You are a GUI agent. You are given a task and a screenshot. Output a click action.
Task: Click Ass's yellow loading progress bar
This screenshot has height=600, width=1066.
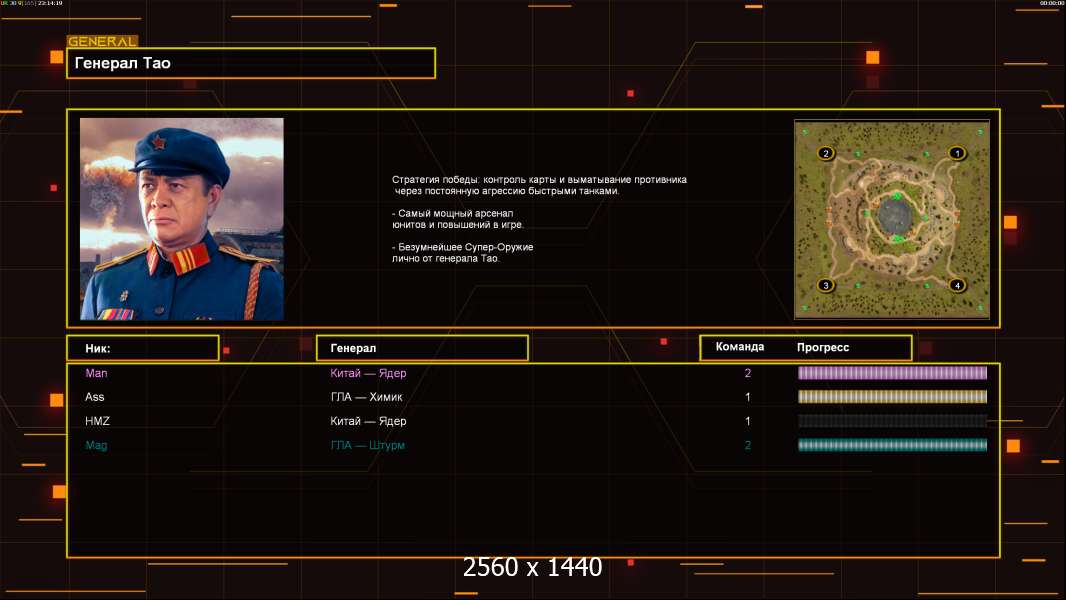(892, 397)
